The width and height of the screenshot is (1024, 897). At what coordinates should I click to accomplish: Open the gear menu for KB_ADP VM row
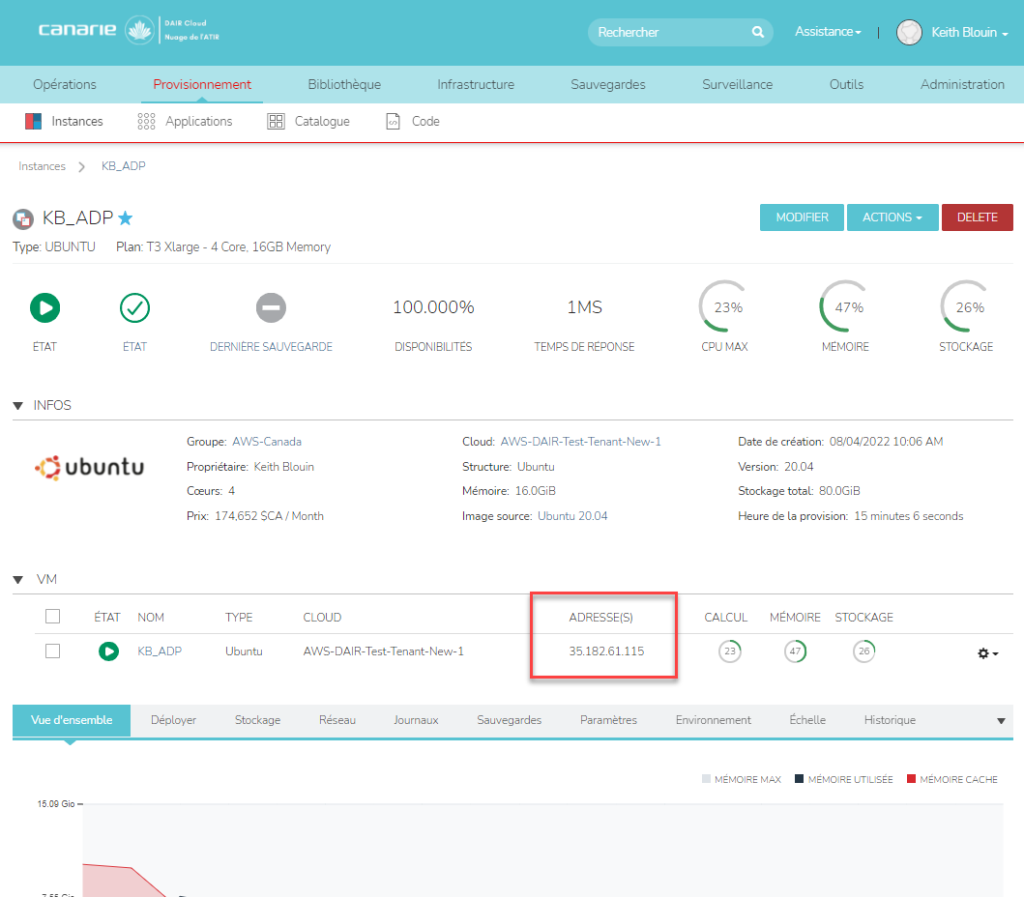tap(987, 652)
